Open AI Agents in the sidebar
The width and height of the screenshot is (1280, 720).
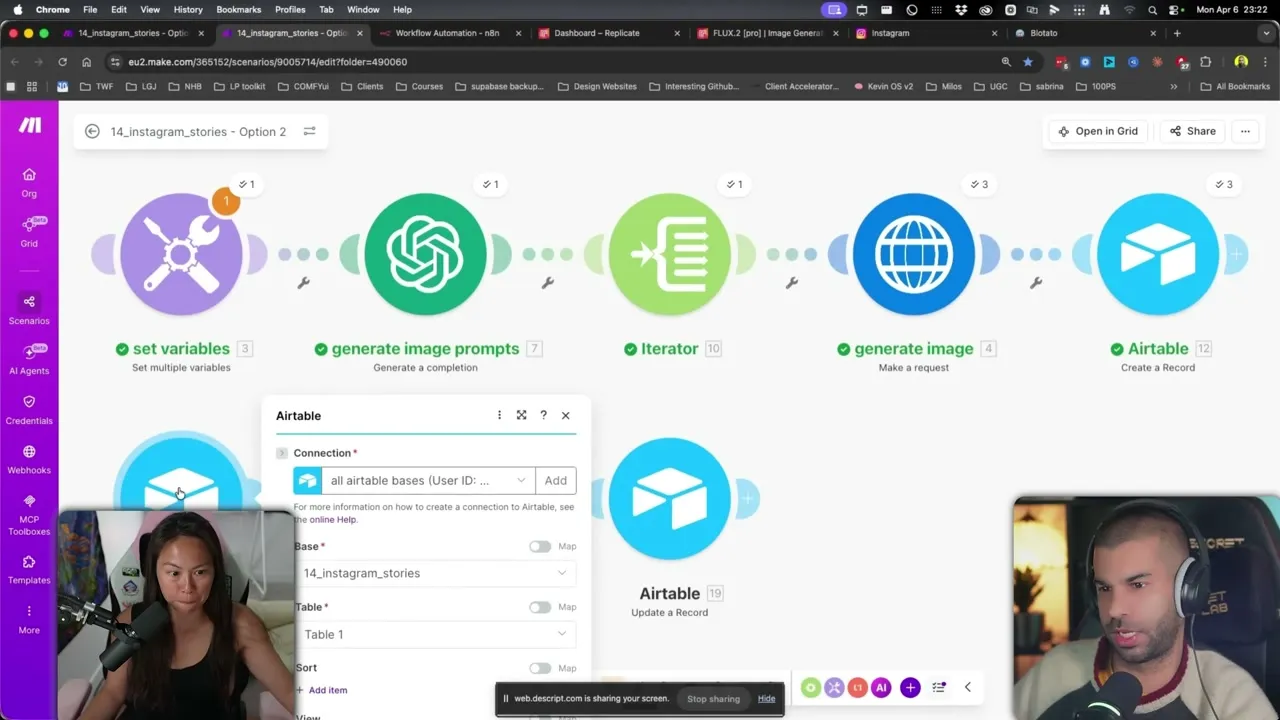pos(29,359)
